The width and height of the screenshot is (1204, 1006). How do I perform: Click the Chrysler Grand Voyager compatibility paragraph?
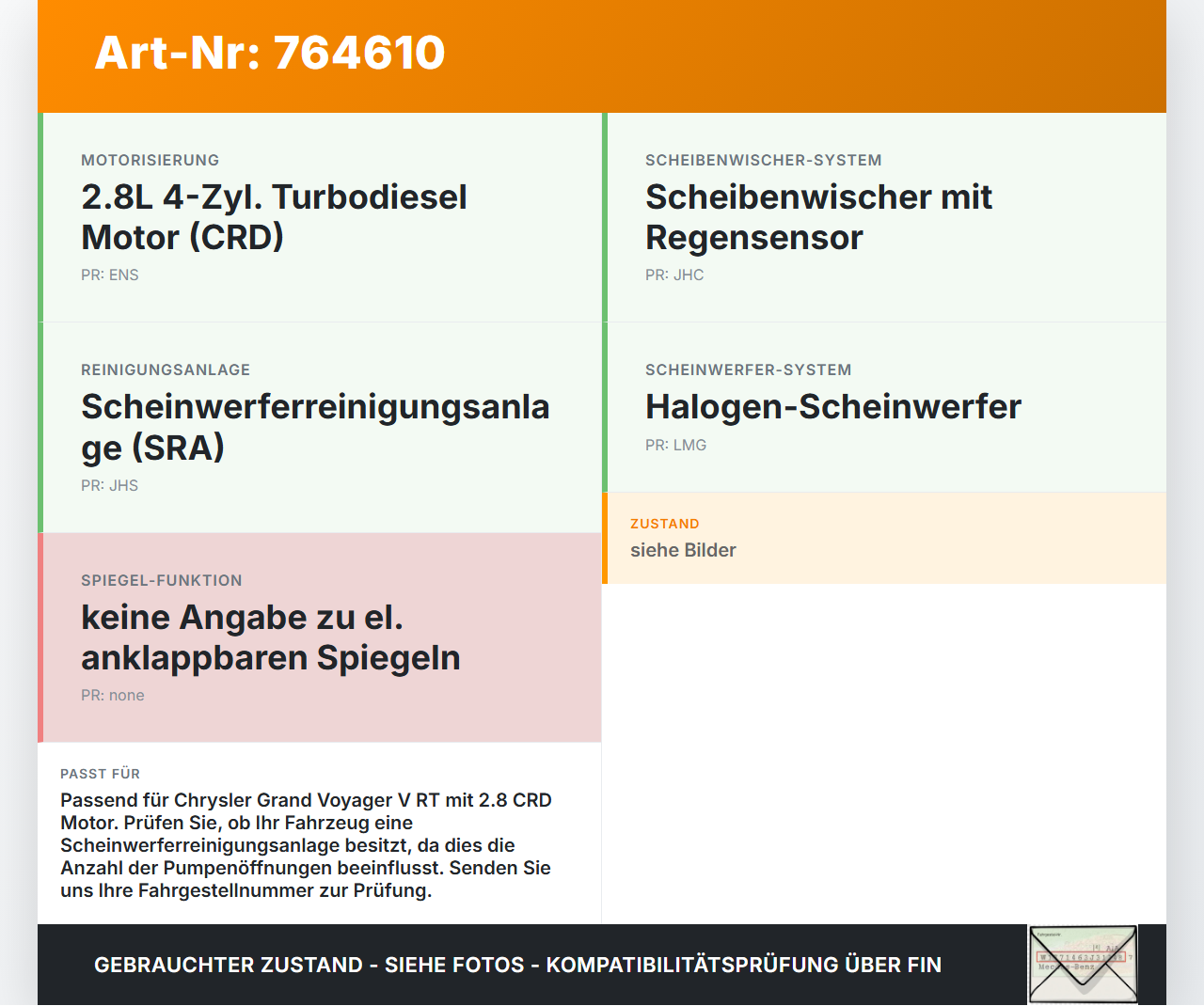306,845
